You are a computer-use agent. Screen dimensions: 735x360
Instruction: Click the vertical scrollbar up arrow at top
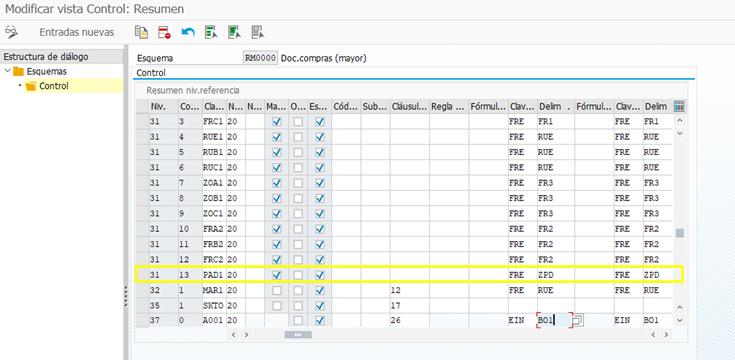(679, 120)
